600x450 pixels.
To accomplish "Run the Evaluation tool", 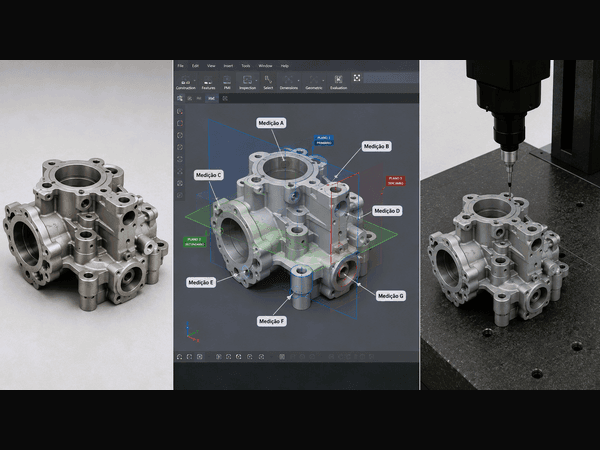I will click(338, 82).
